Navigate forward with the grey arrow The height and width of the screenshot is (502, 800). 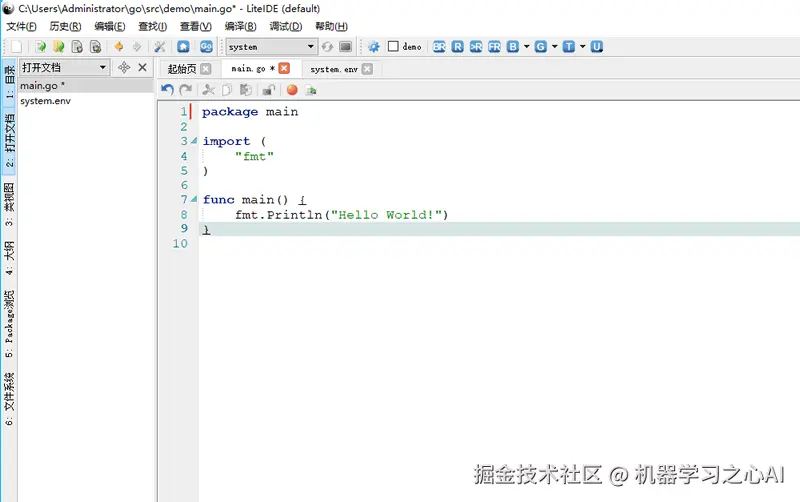click(137, 47)
